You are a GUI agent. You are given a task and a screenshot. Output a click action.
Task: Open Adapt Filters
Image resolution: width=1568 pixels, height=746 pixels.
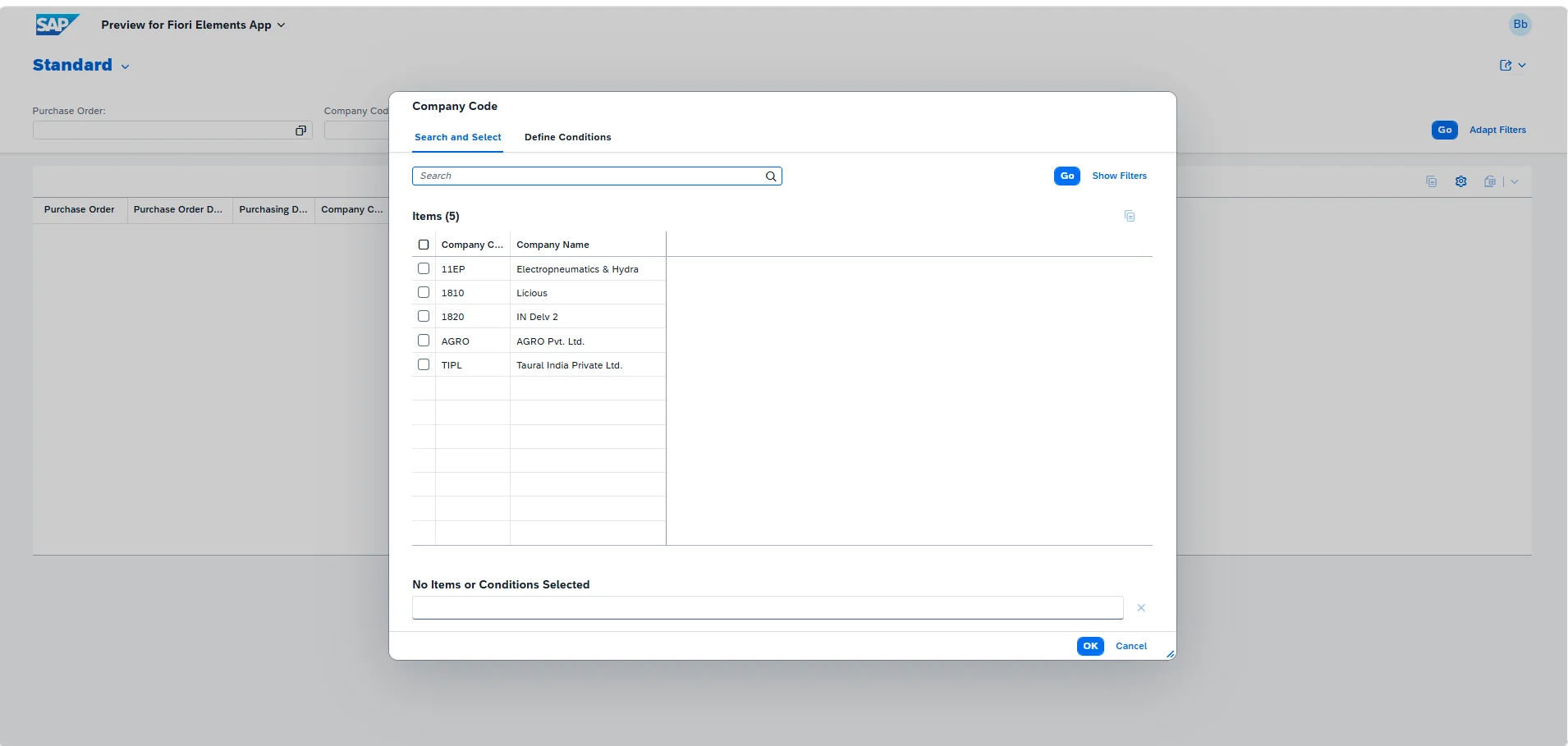tap(1497, 130)
